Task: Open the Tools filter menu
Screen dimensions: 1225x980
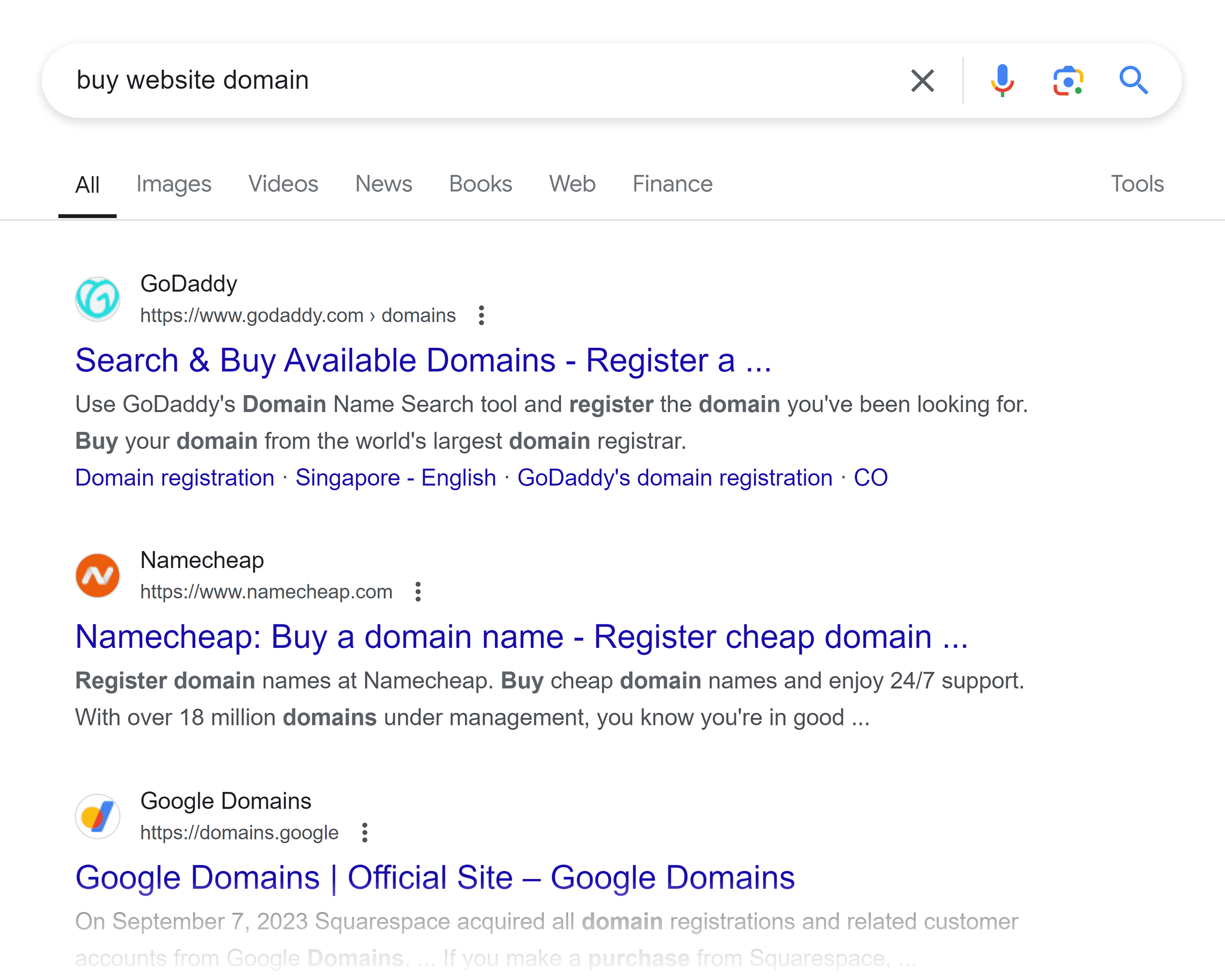Action: (x=1137, y=184)
